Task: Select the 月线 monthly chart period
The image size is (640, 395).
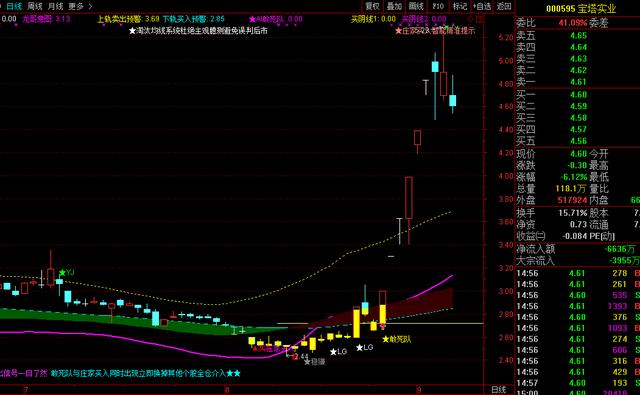Action: (x=56, y=6)
